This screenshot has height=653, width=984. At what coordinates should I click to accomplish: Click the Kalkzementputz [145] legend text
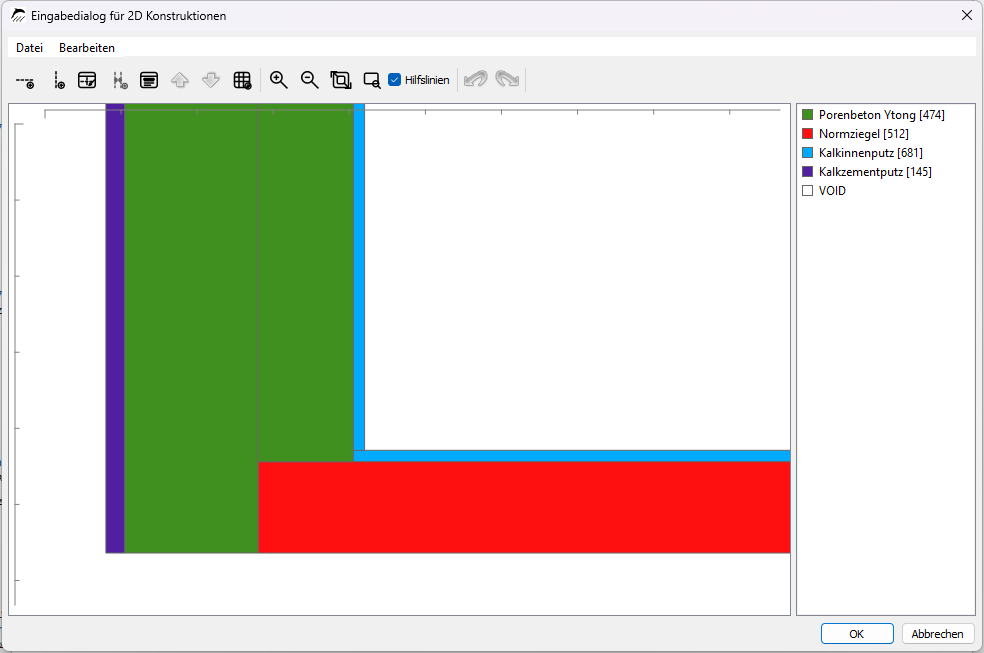875,171
